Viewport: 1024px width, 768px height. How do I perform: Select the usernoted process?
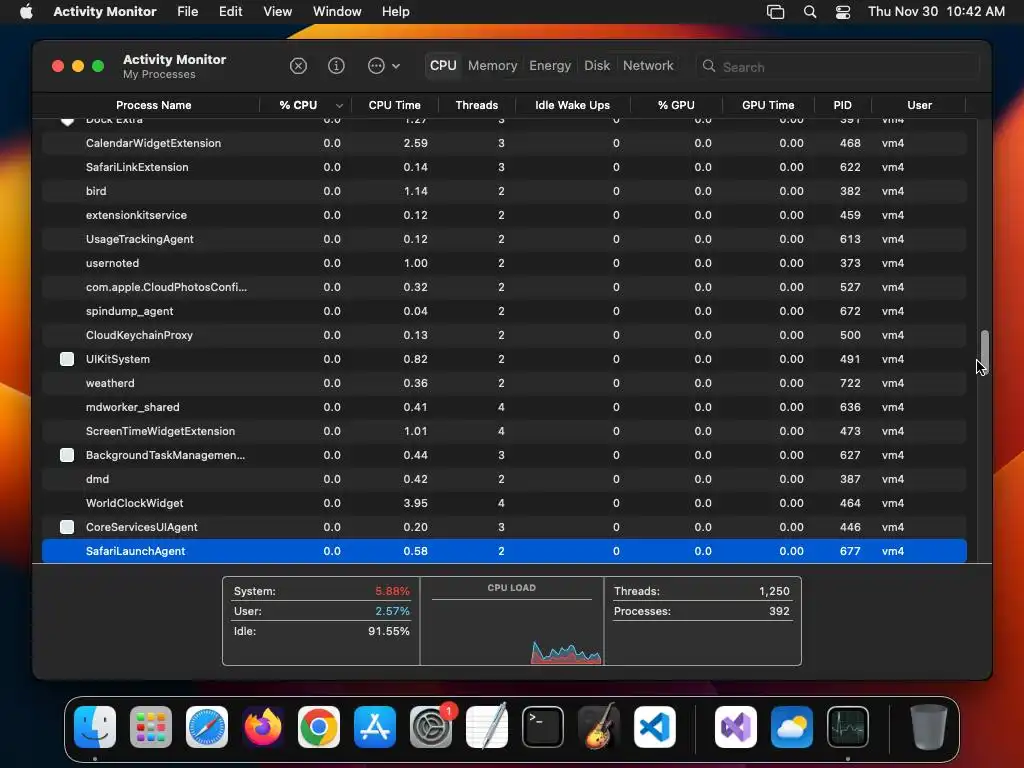pos(504,263)
